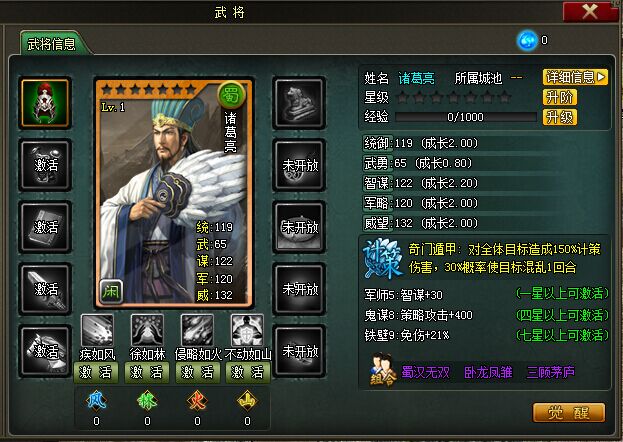Select the 疾如风 skill icon
This screenshot has height=442, width=623.
click(97, 330)
